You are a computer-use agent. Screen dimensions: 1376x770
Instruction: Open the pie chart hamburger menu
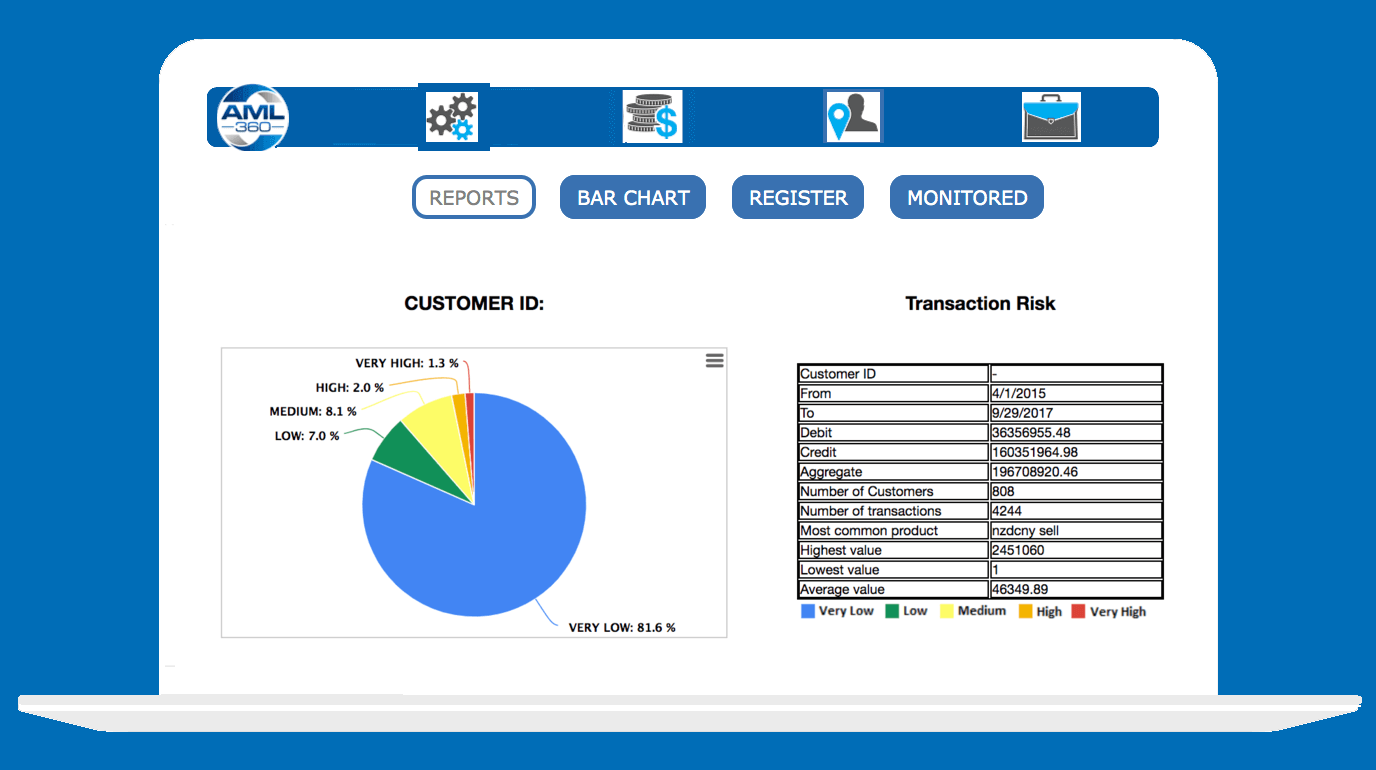714,361
